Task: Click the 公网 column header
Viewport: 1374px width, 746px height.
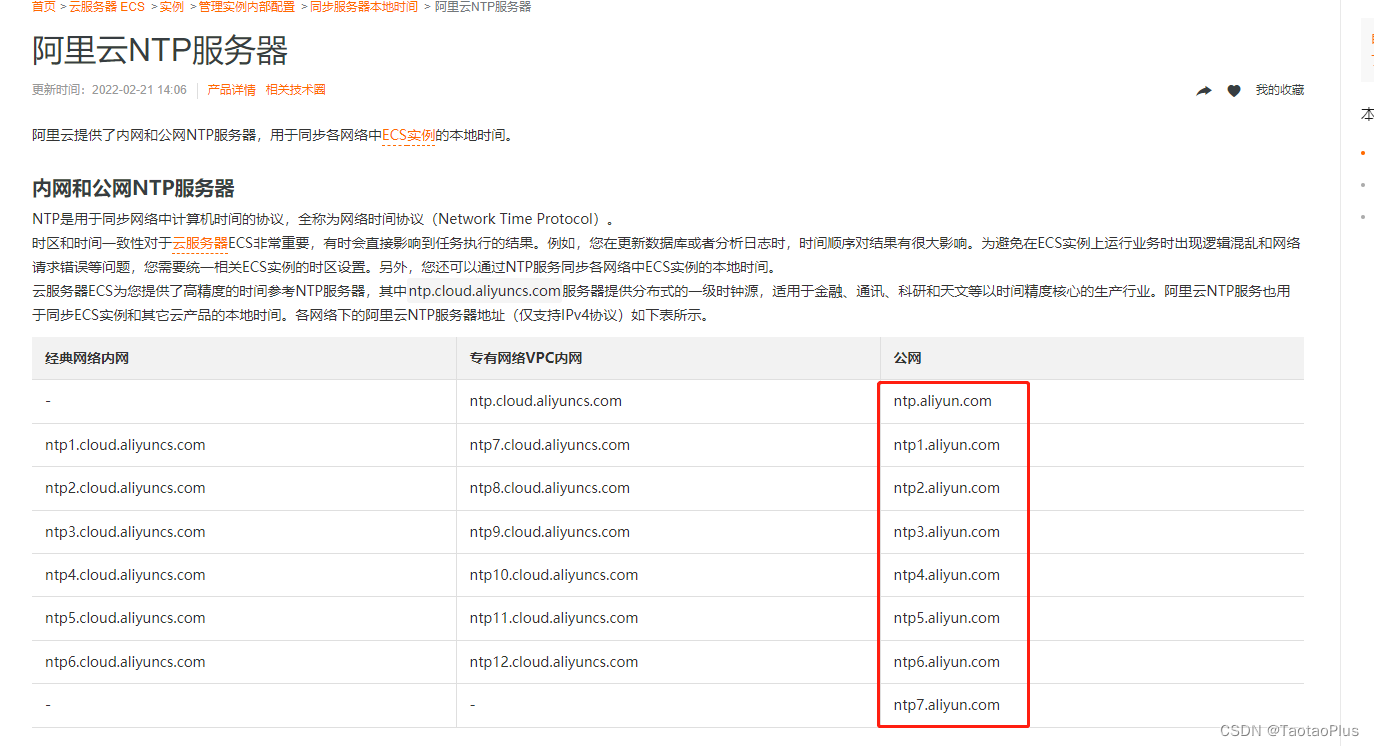Action: 1092,358
